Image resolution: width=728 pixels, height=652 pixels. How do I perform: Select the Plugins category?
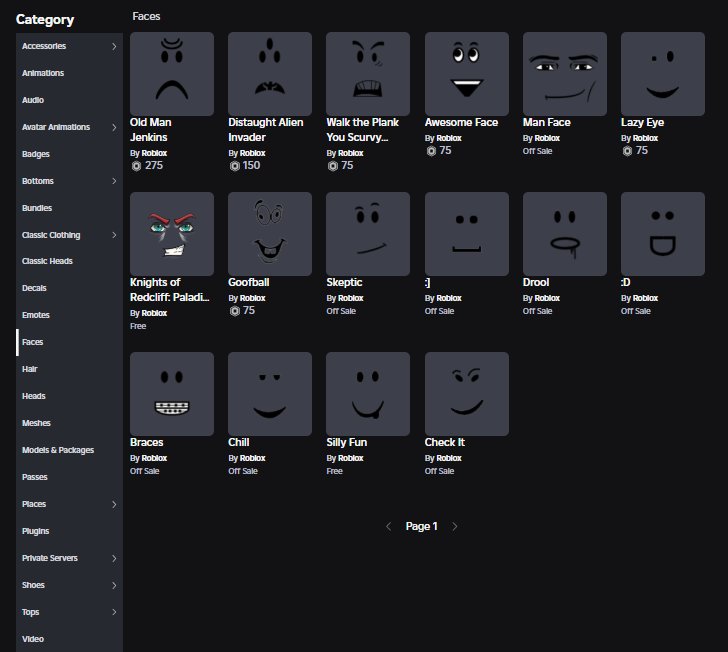69,531
